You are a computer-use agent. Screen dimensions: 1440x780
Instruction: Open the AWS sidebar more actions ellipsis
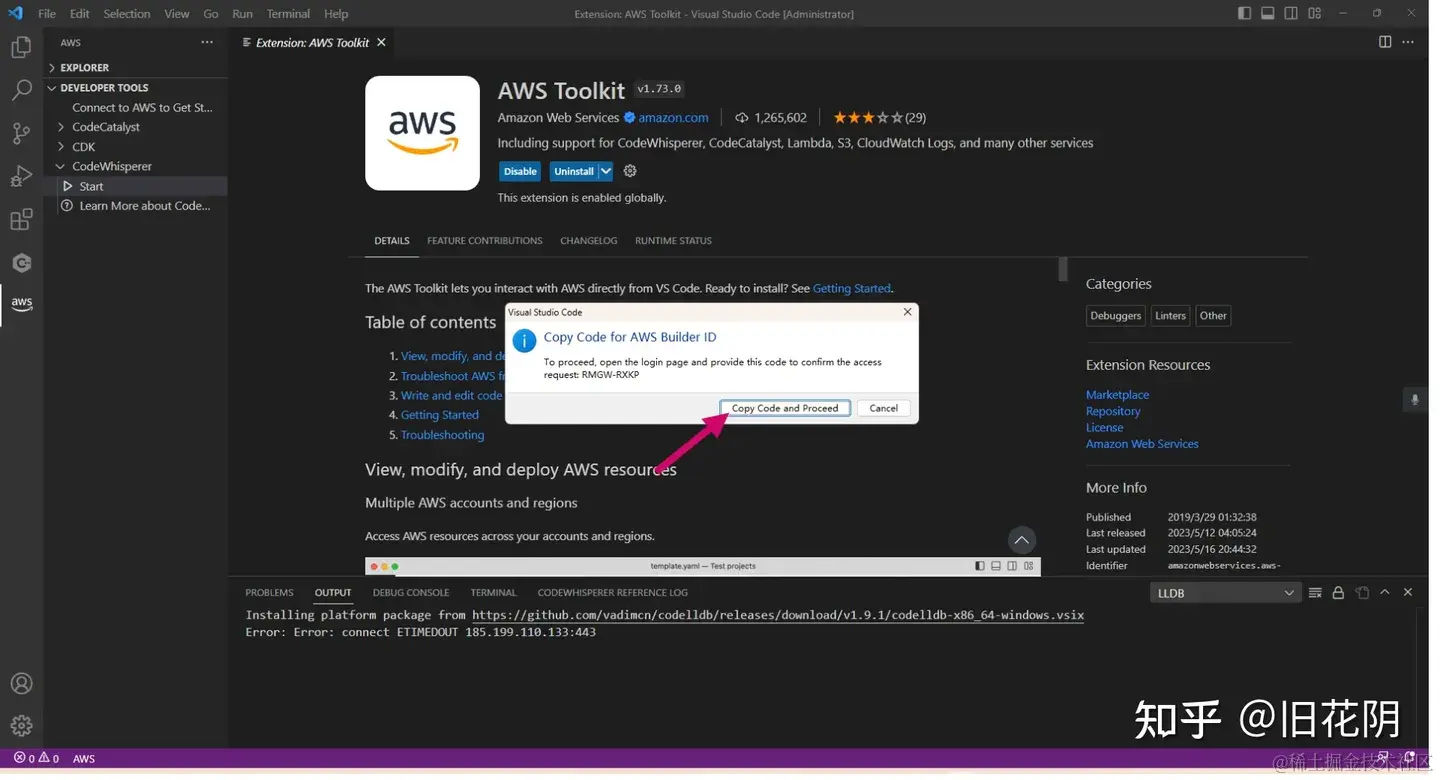[207, 42]
